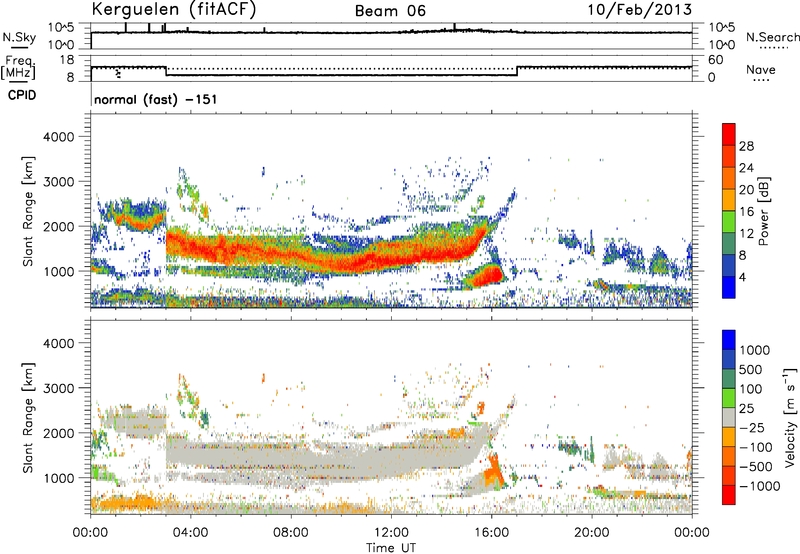Click the 4 value on Power colorbar

(742, 278)
